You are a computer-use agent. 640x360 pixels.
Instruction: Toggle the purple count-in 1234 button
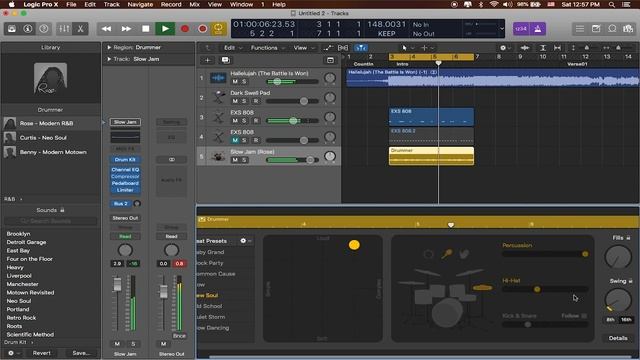coord(521,29)
